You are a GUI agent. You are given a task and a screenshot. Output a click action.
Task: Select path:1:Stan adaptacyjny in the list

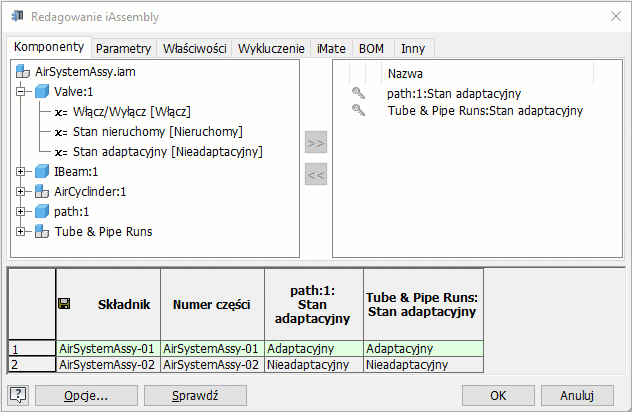pyautogui.click(x=454, y=94)
